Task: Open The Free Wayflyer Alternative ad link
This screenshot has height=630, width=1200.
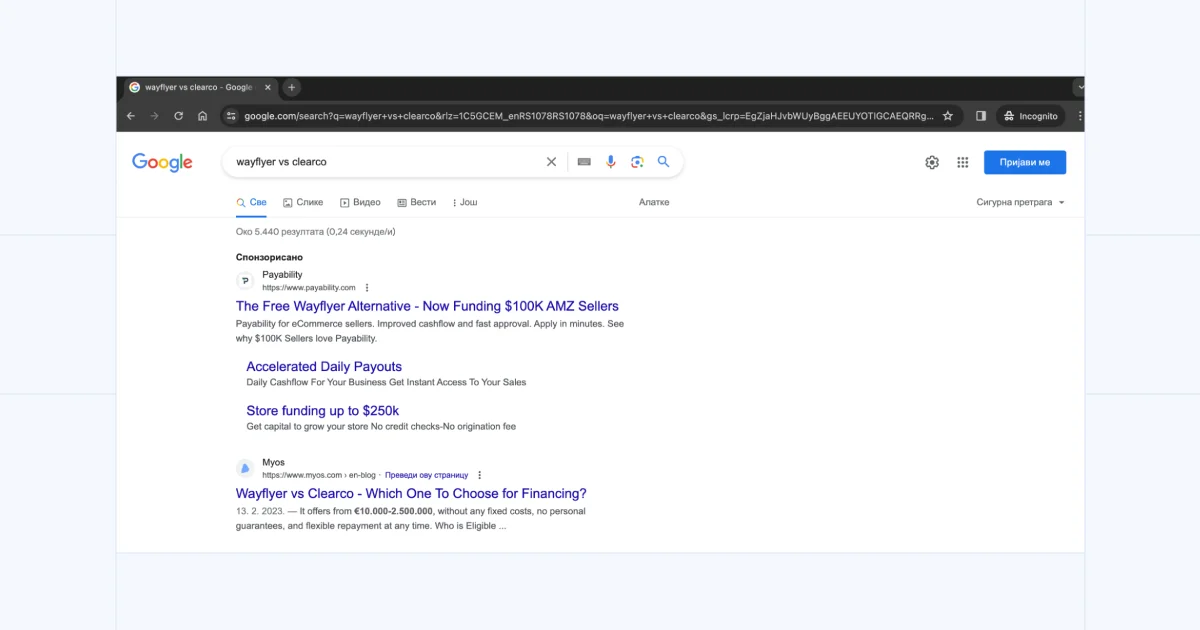Action: coord(427,306)
